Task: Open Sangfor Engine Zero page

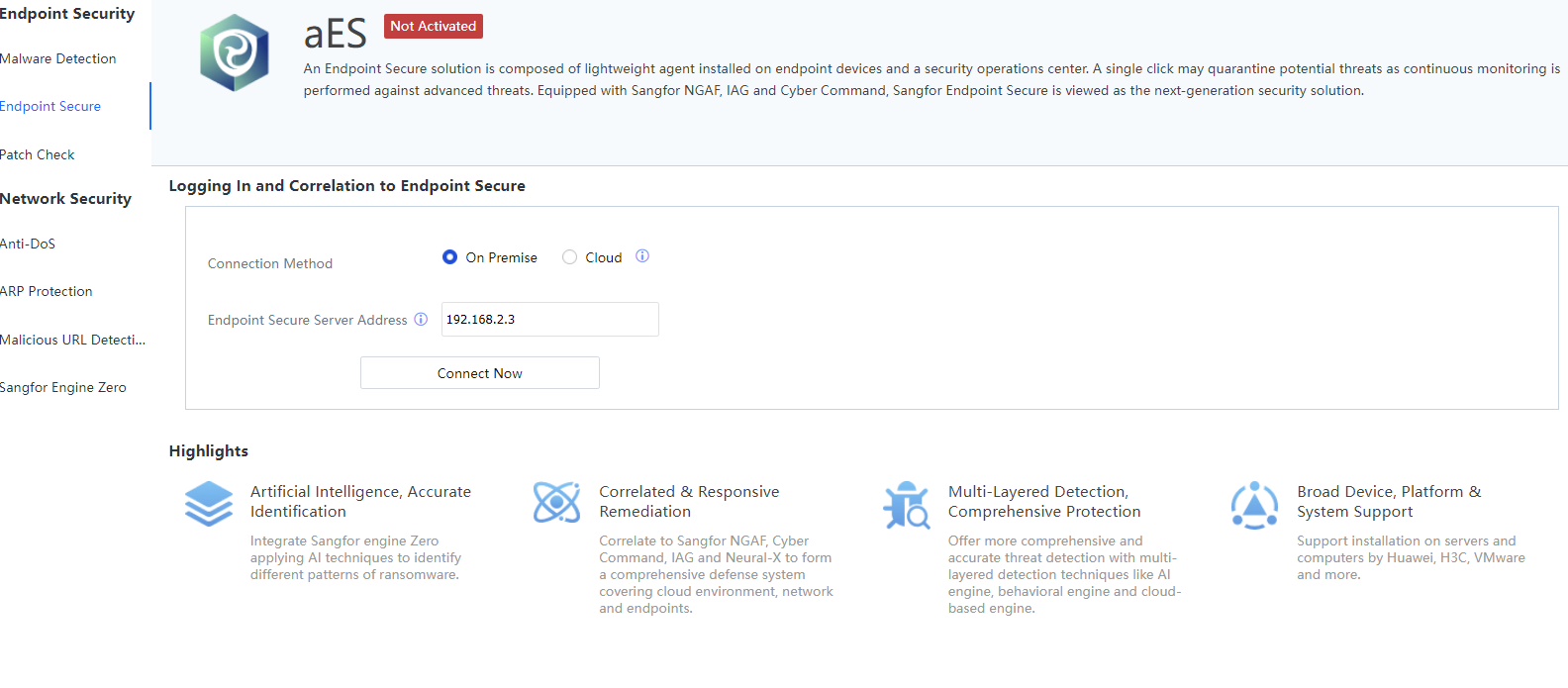Action: point(63,388)
